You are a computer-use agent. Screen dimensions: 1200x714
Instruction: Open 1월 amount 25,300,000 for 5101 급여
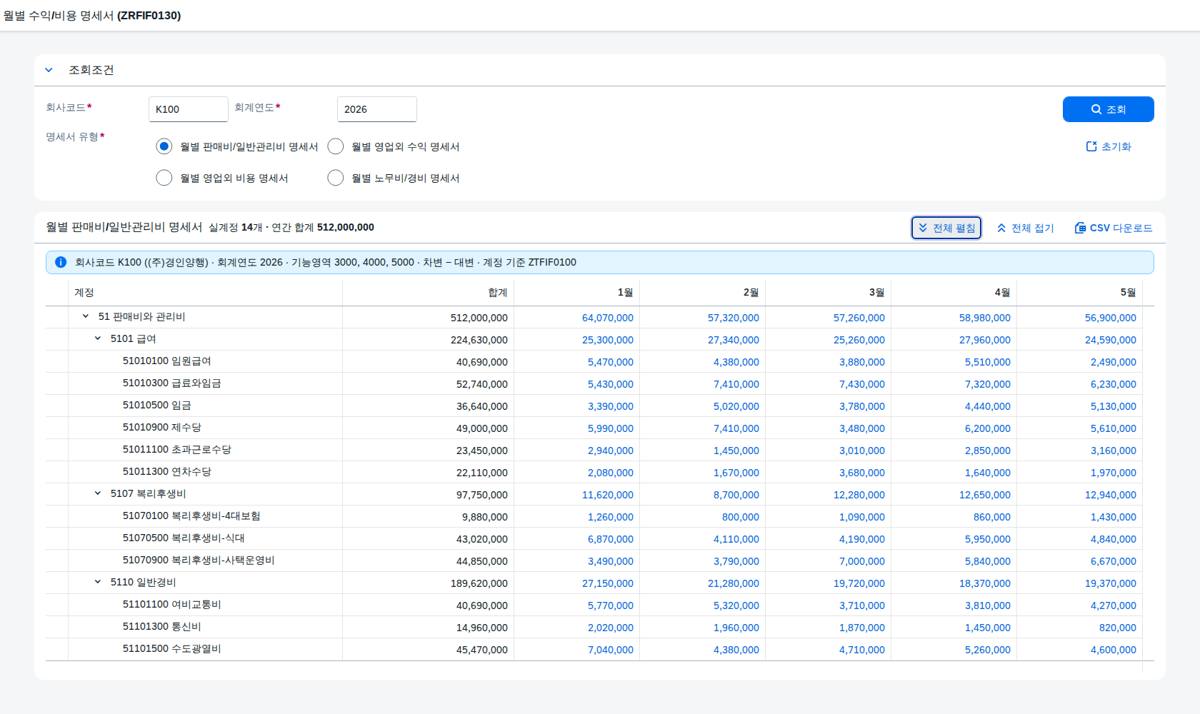tap(607, 340)
